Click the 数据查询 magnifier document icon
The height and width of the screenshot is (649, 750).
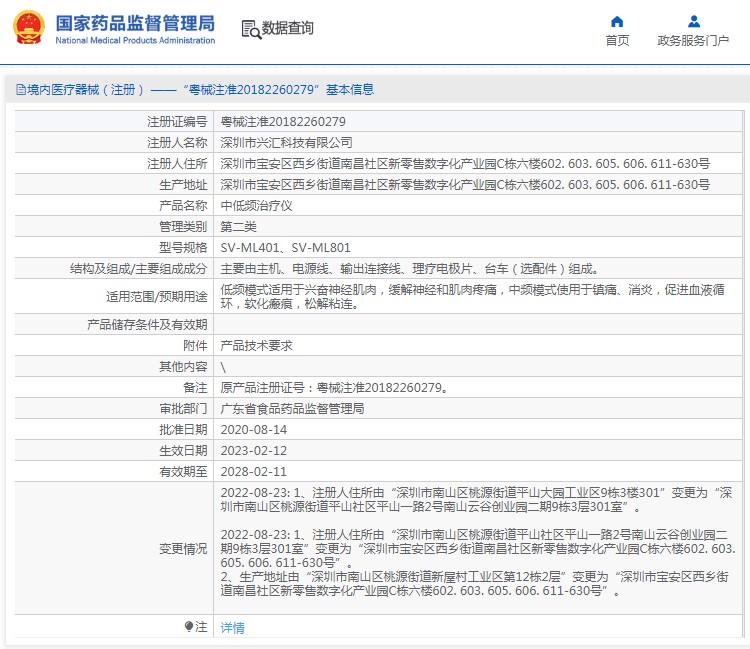coord(250,29)
